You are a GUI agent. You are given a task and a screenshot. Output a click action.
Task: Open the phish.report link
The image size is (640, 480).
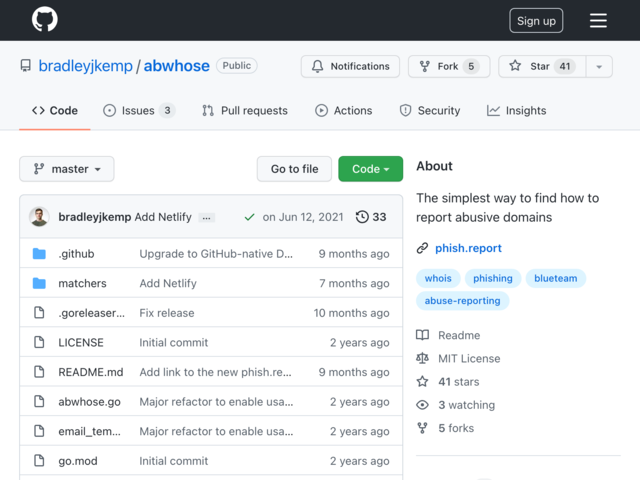468,248
